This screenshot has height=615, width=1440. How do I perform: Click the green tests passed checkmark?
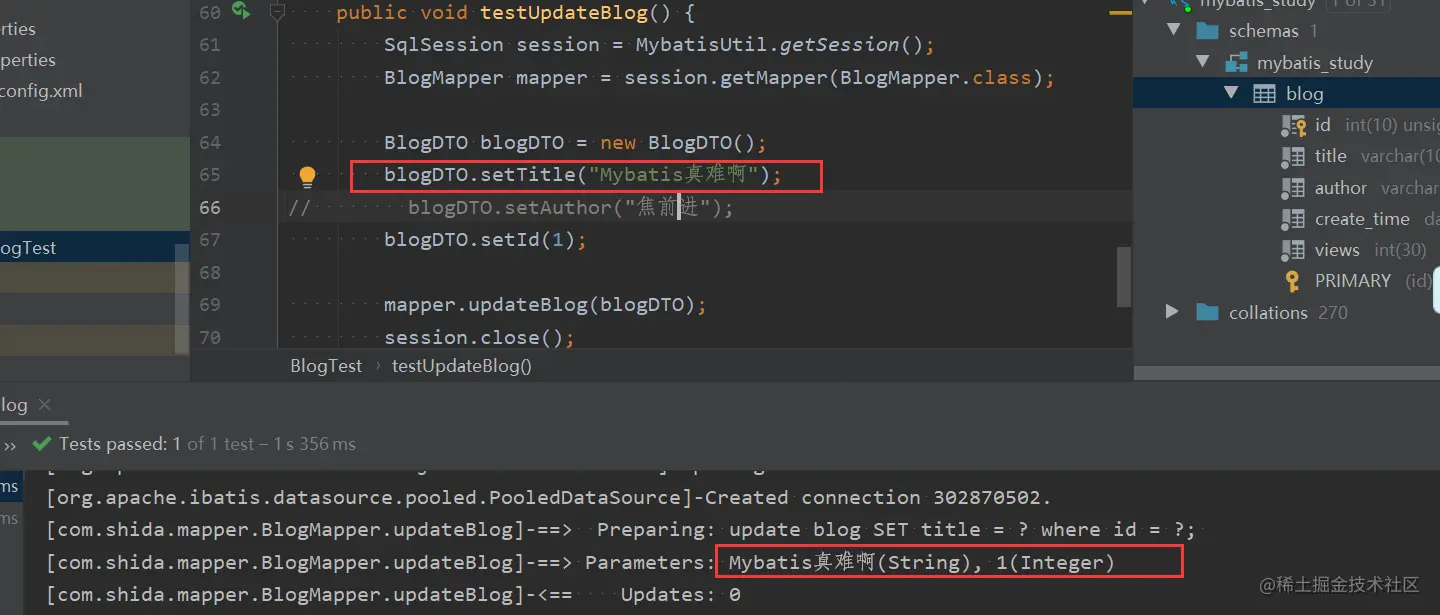[41, 444]
